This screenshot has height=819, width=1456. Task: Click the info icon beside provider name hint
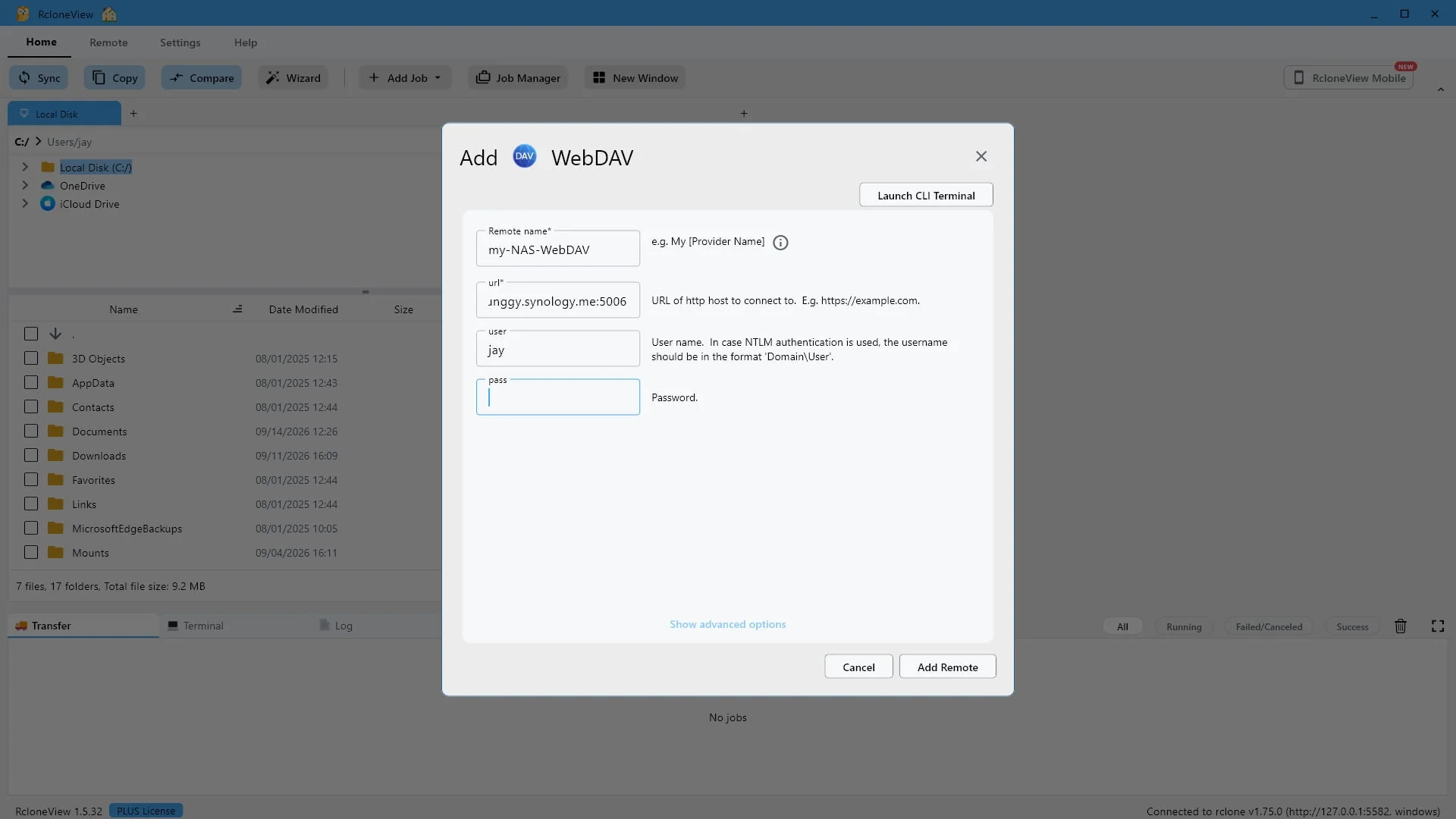(780, 243)
